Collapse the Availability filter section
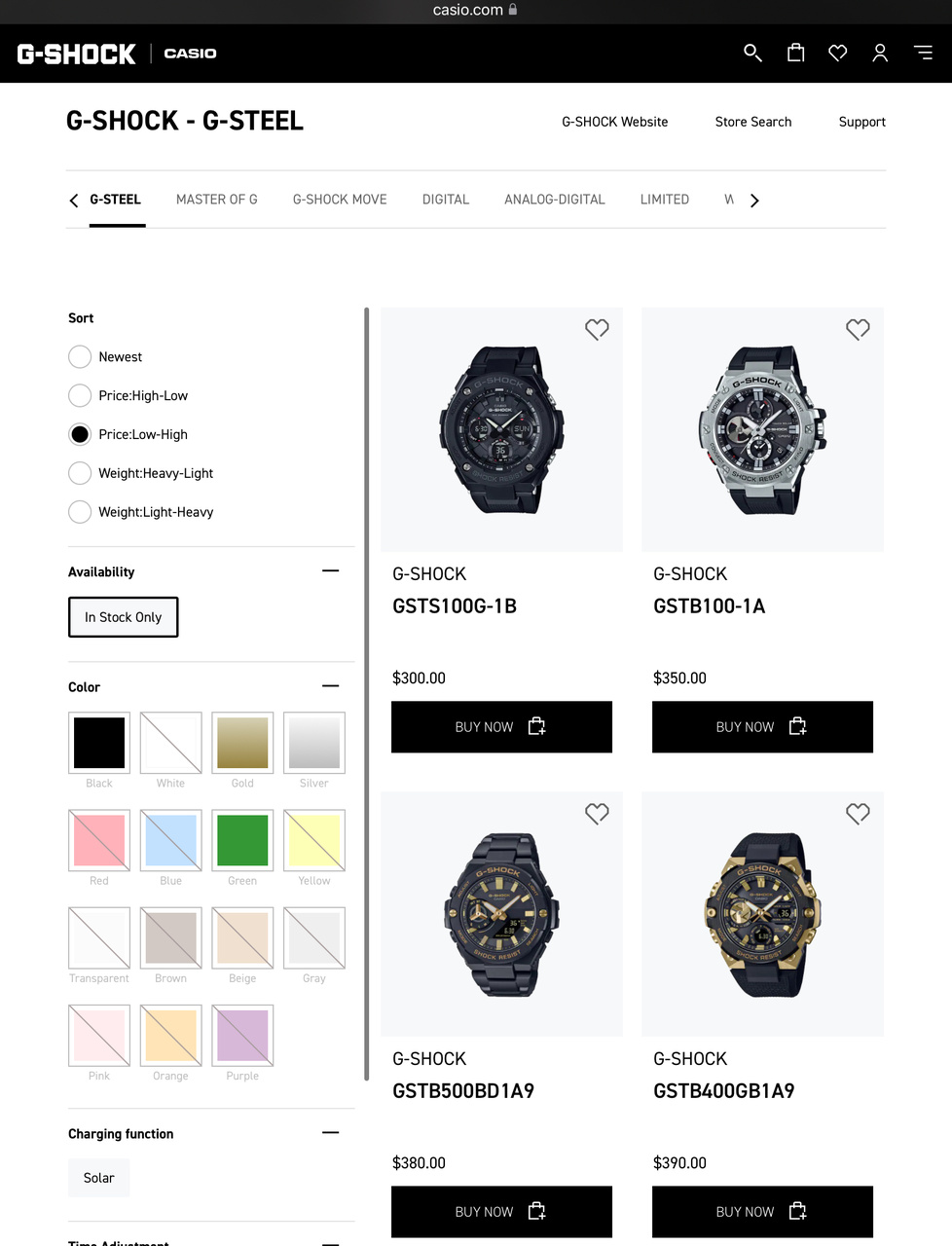This screenshot has width=952, height=1246. [x=331, y=571]
